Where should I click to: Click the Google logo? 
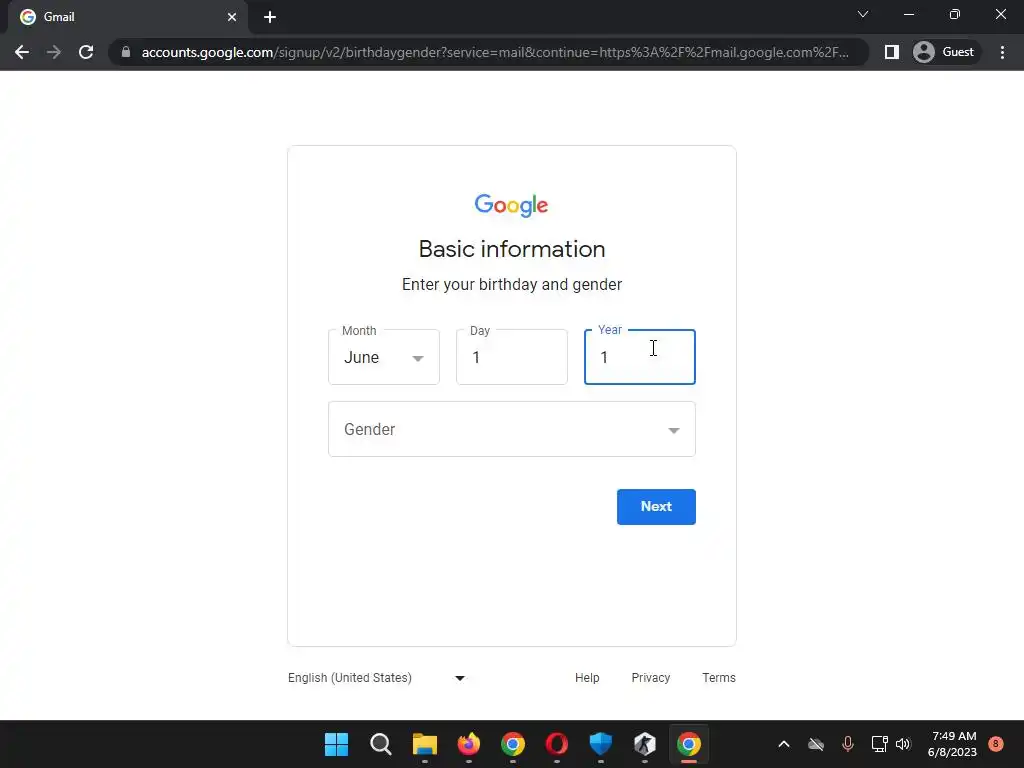pyautogui.click(x=511, y=205)
